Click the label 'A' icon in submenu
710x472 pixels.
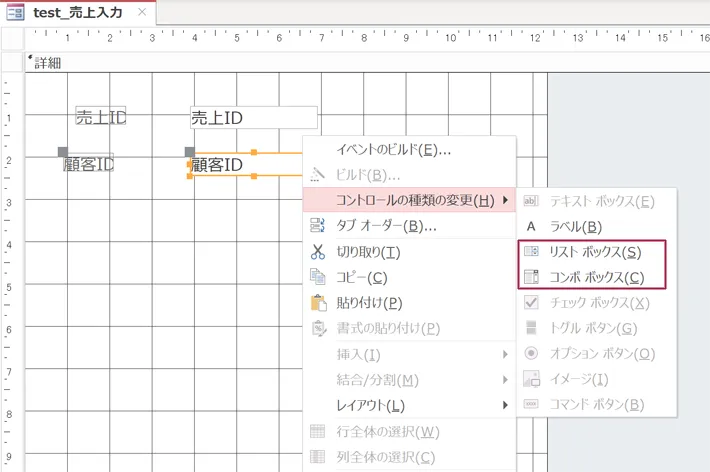coord(532,227)
